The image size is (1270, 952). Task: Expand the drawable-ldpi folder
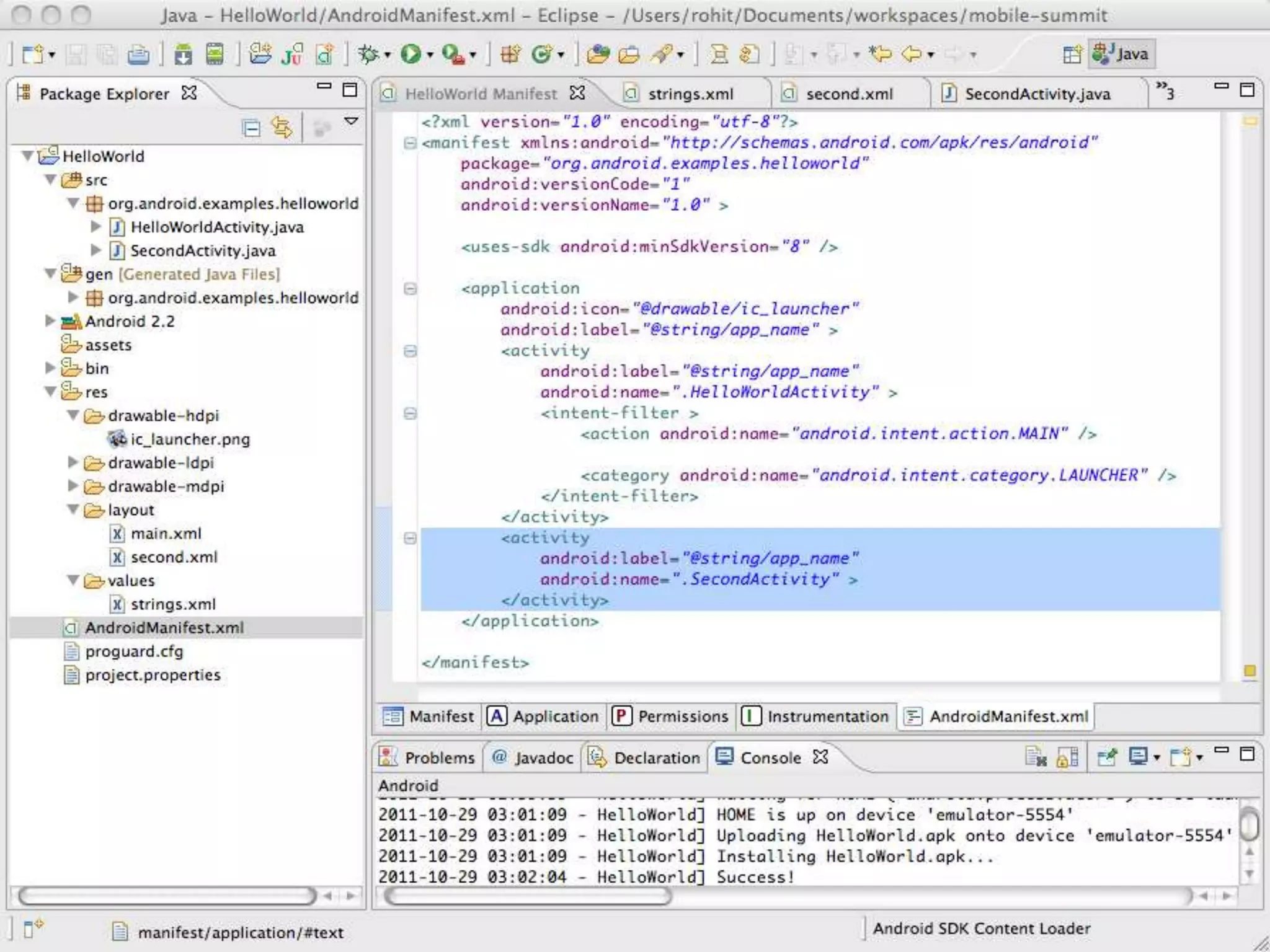[73, 462]
